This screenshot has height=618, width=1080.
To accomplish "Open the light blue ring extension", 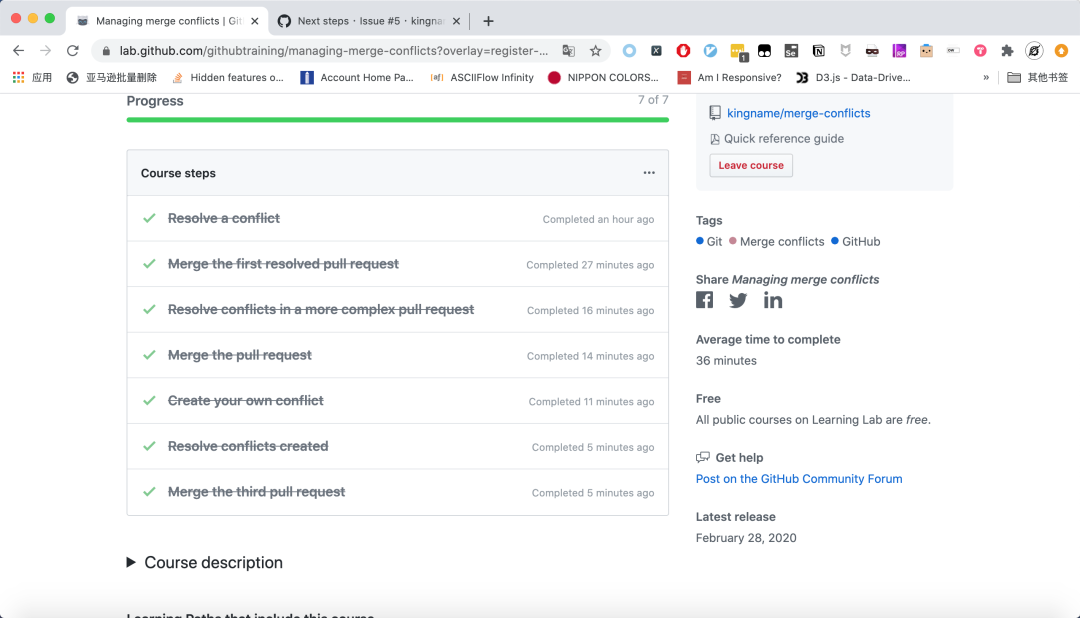I will click(629, 50).
